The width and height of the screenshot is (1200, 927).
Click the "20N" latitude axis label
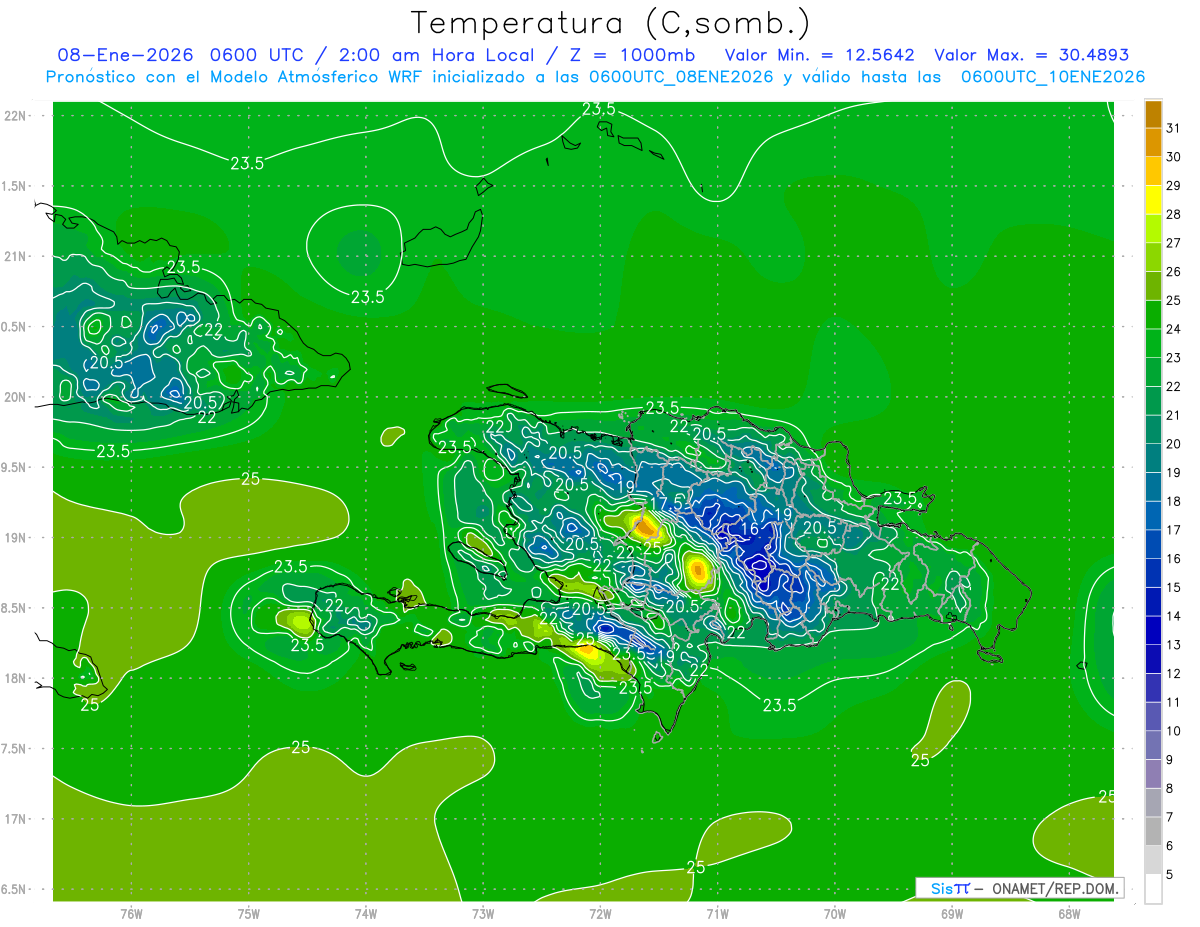tap(16, 397)
